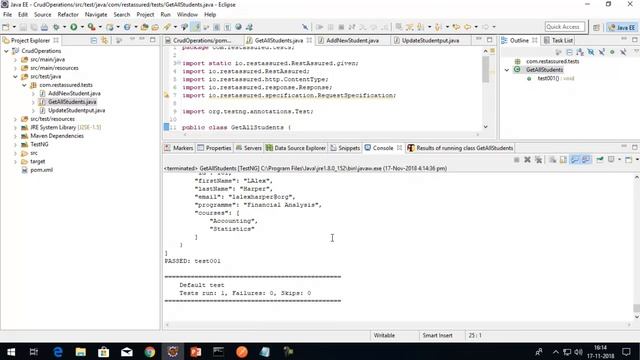Collapse GetAllStudents class in Outline
Screen dimensions: 640x360
pyautogui.click(x=507, y=70)
